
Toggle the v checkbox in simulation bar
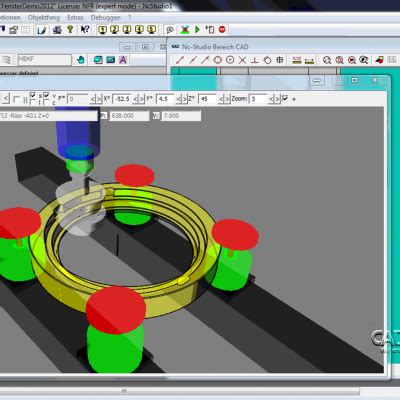tap(46, 96)
